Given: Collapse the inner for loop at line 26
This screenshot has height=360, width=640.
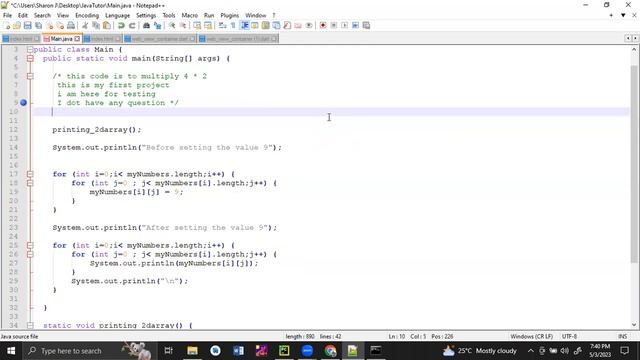Looking at the screenshot, I should coord(30,254).
